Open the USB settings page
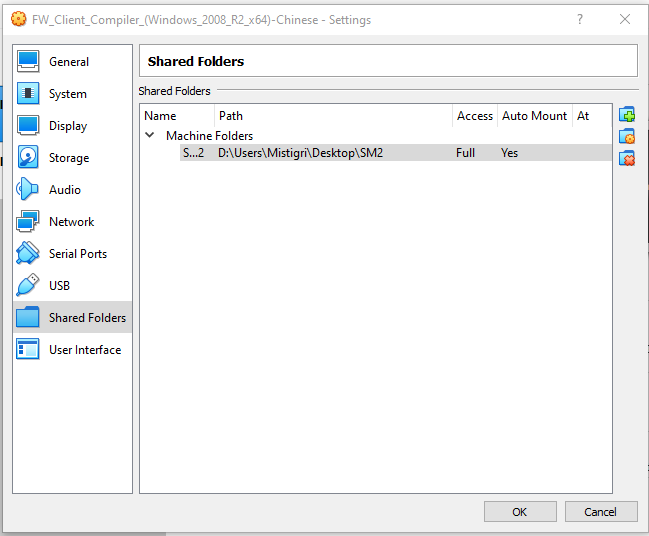The image size is (649, 536). point(72,285)
